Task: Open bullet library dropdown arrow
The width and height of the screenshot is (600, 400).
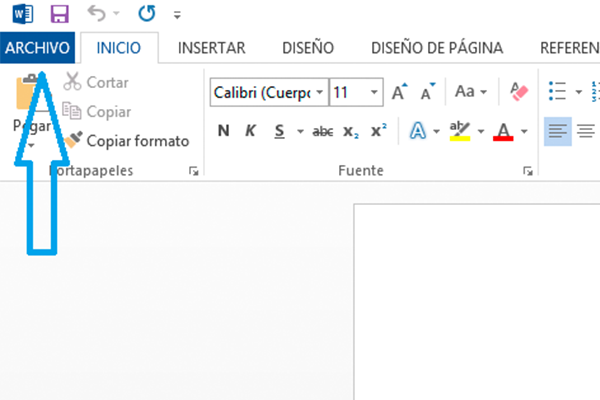Action: (x=579, y=91)
